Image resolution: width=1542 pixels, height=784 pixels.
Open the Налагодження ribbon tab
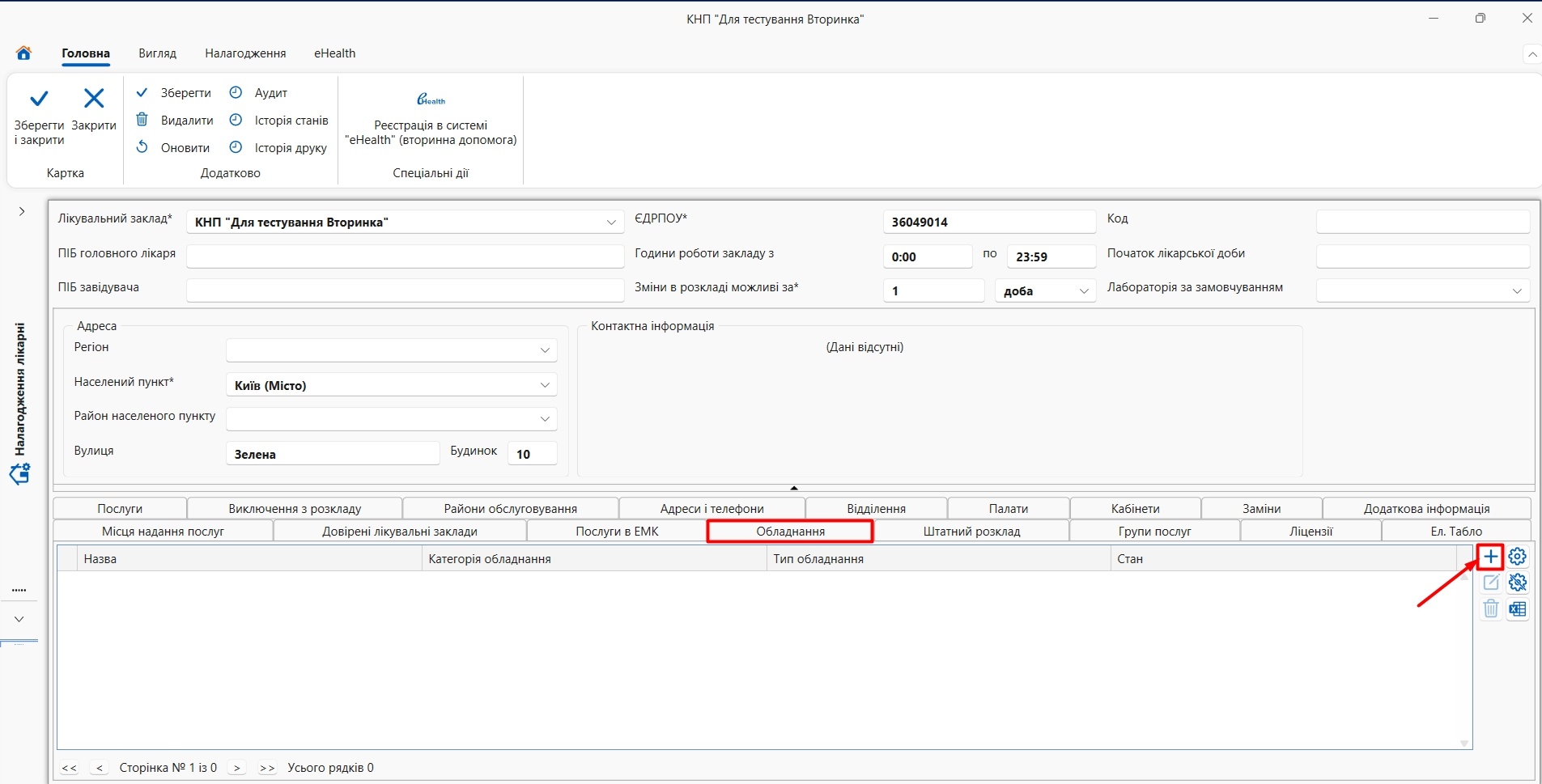coord(245,53)
